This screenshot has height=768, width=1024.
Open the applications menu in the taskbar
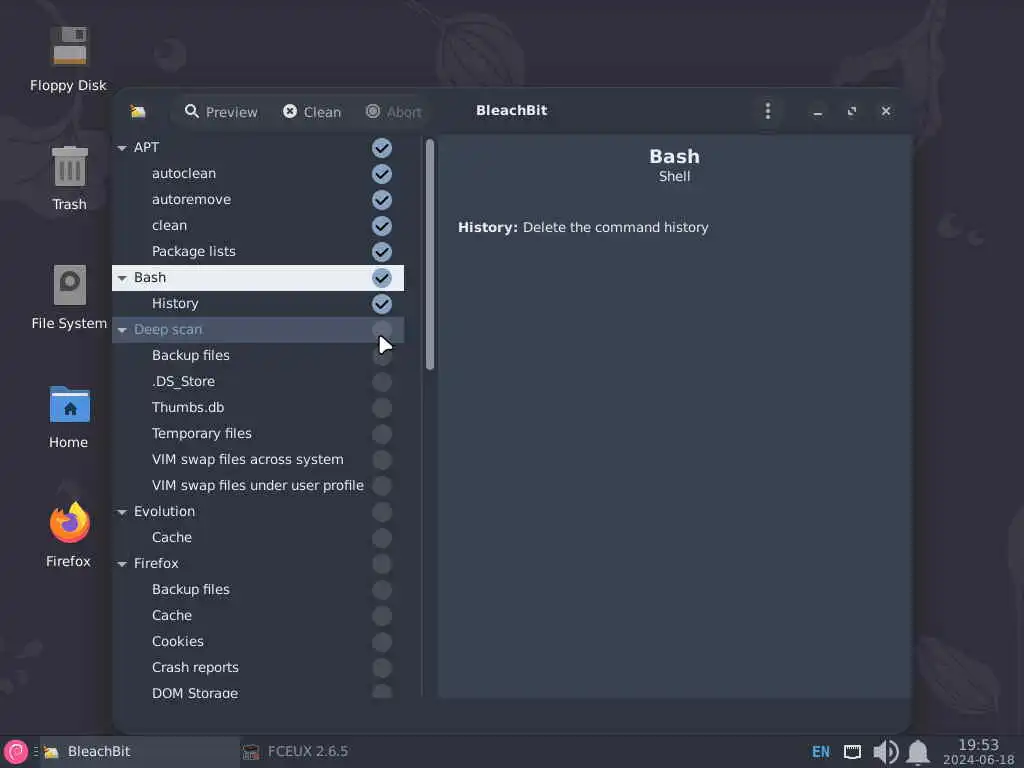pos(16,752)
